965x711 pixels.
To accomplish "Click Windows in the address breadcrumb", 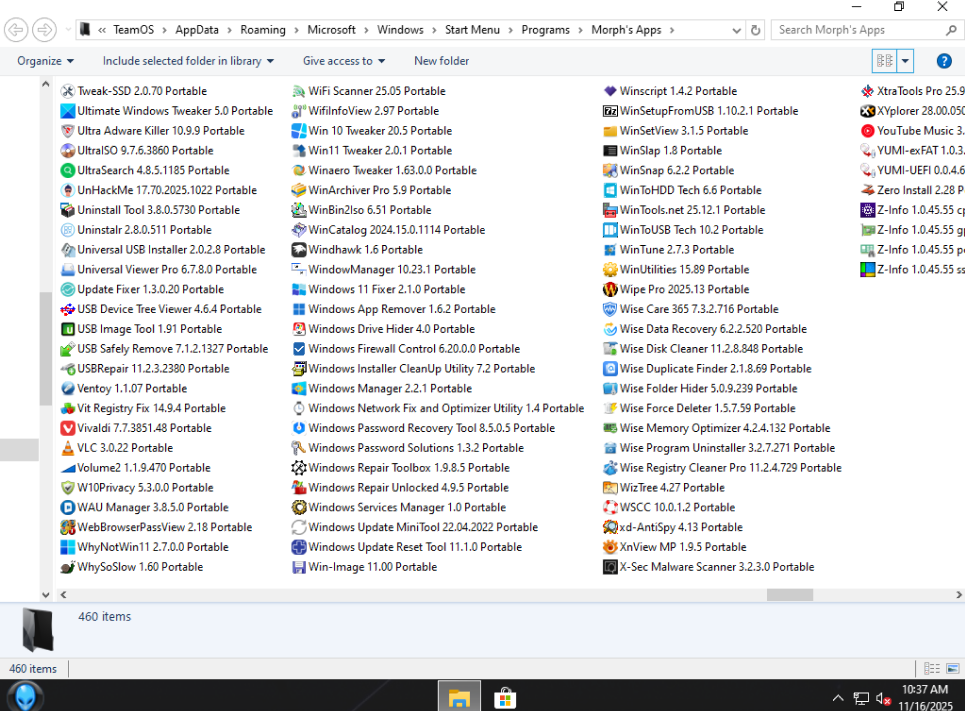I will point(400,30).
